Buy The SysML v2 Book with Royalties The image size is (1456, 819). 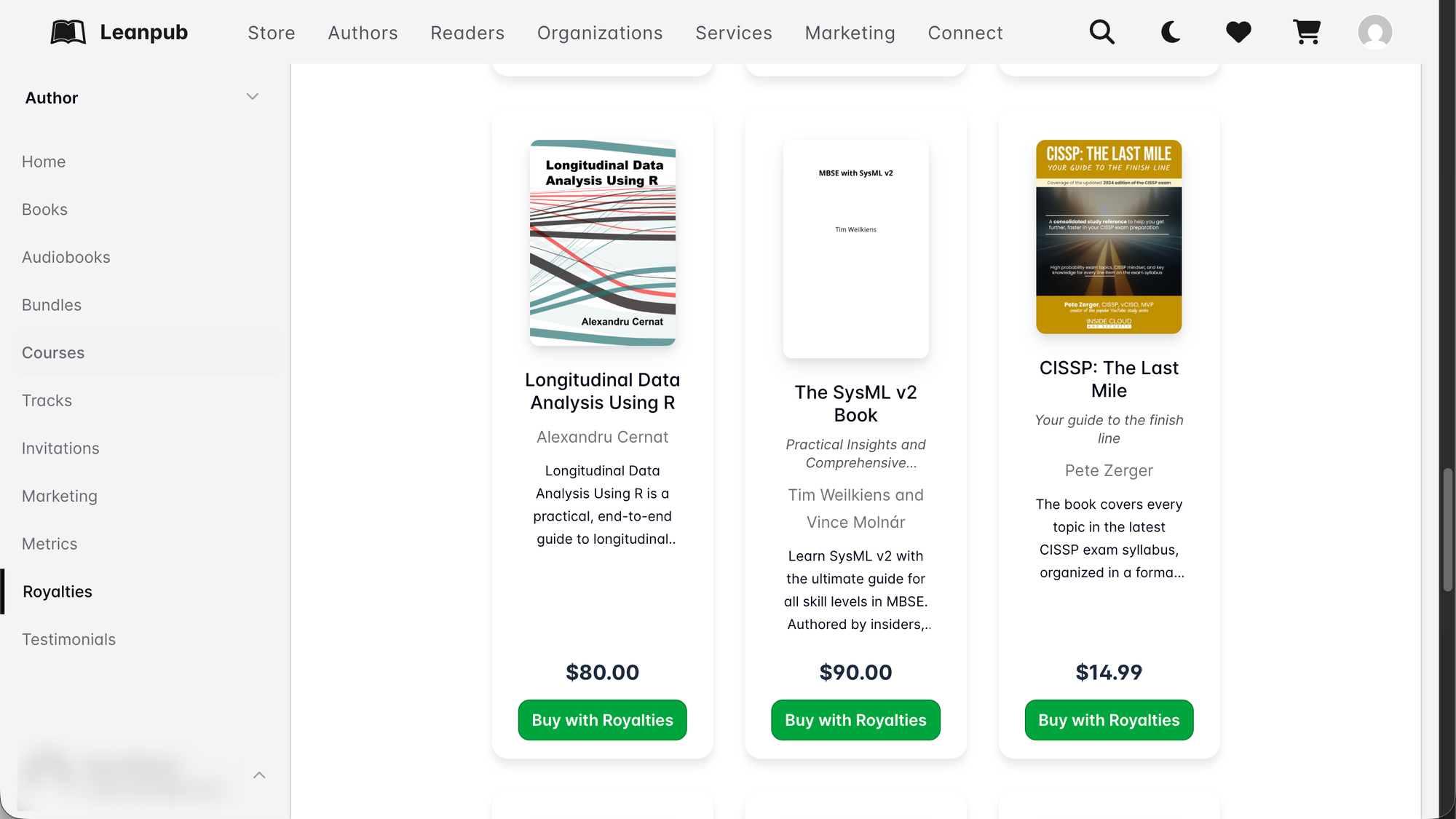855,720
